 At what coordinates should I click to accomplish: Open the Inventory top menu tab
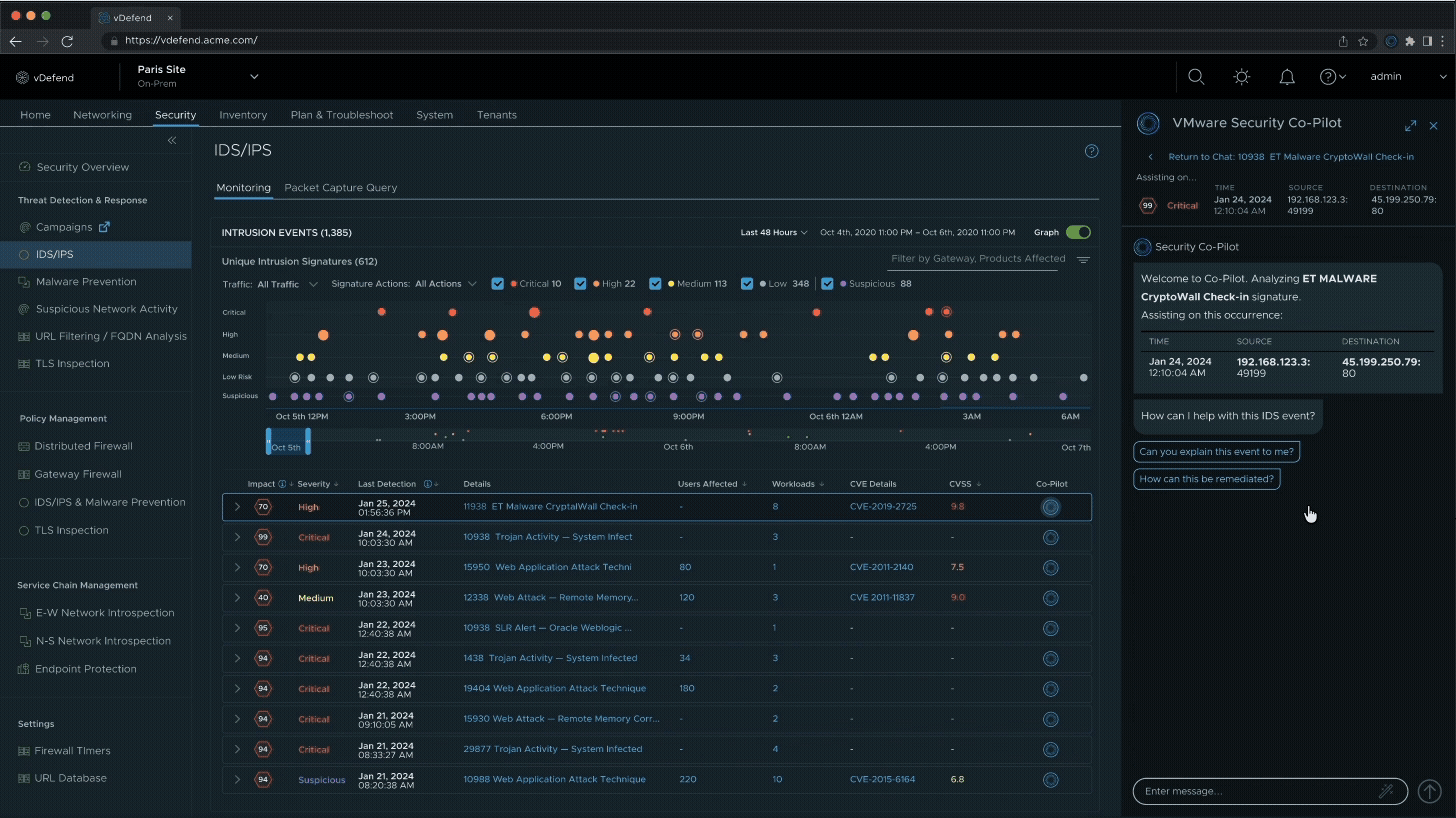pyautogui.click(x=243, y=115)
